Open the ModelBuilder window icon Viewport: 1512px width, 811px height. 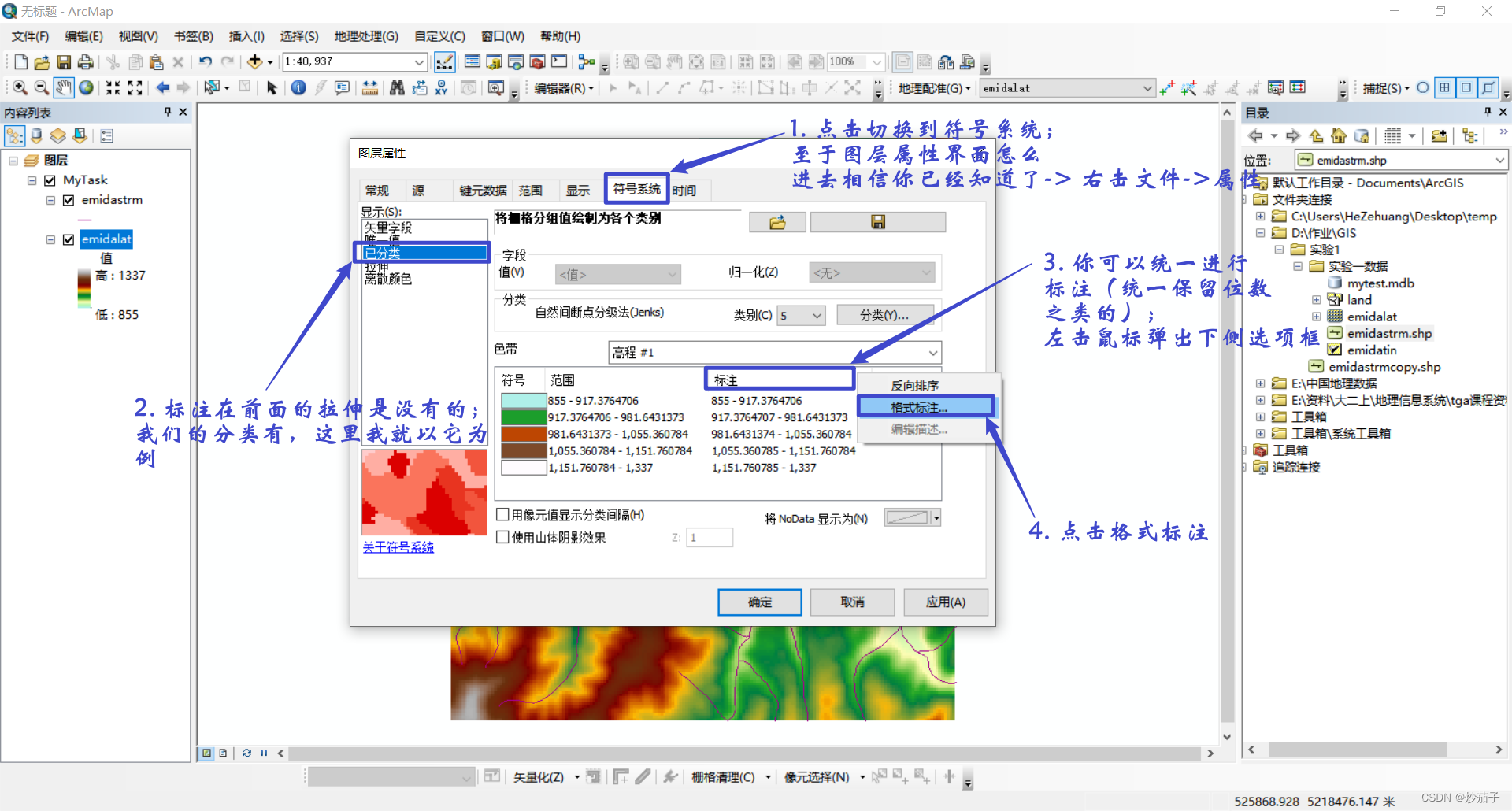587,62
